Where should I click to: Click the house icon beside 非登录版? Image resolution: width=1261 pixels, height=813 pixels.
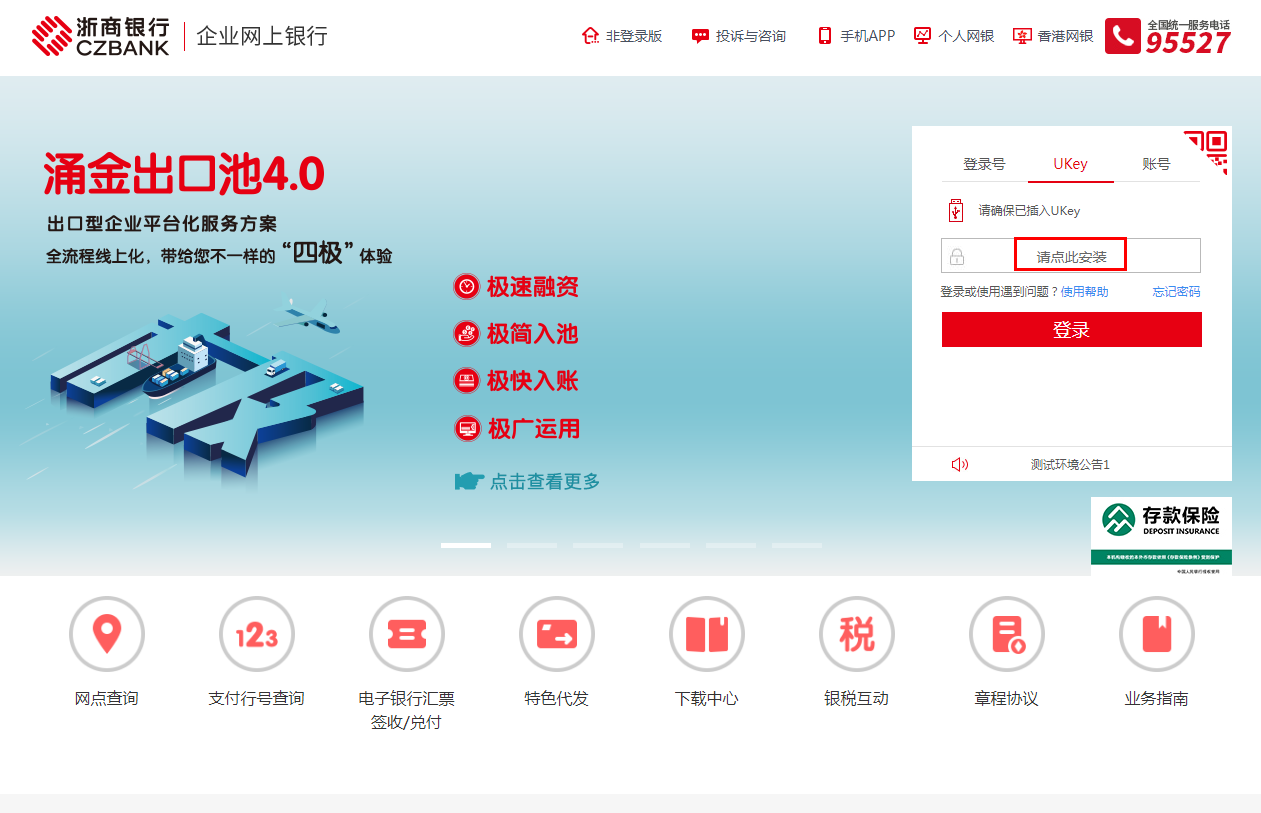(x=590, y=36)
